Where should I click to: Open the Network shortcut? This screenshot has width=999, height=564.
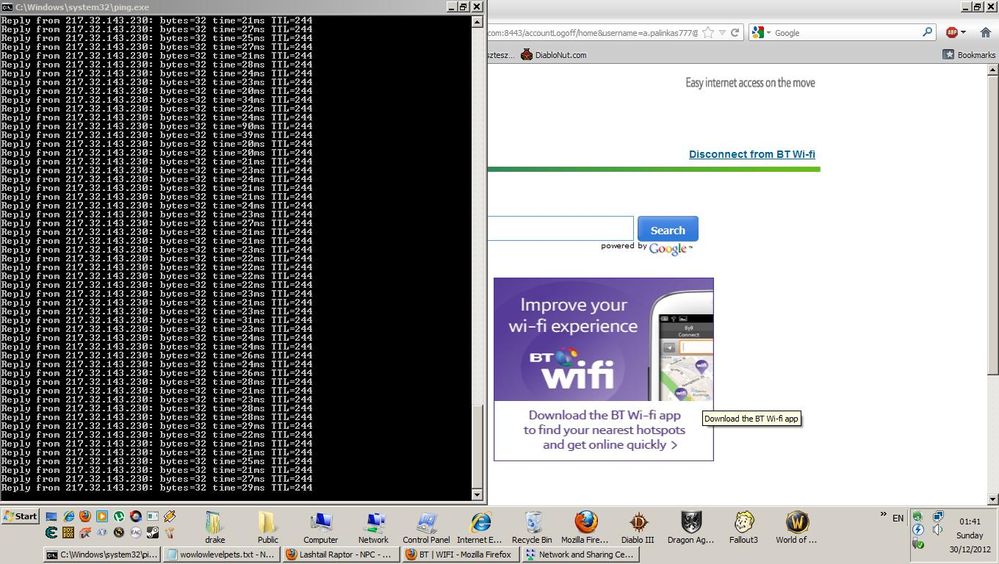tap(373, 527)
